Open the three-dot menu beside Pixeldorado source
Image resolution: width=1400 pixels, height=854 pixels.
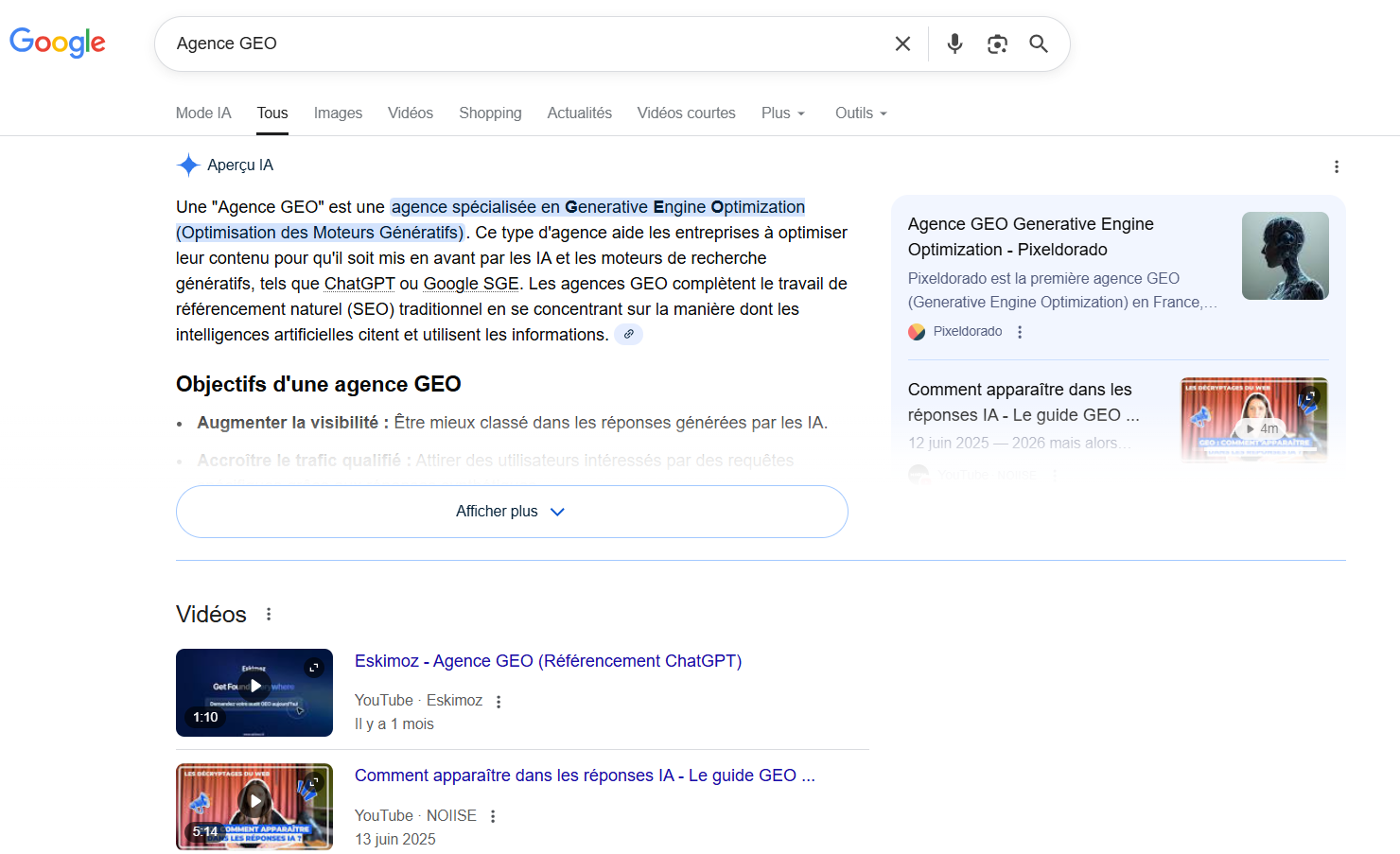point(1020,332)
